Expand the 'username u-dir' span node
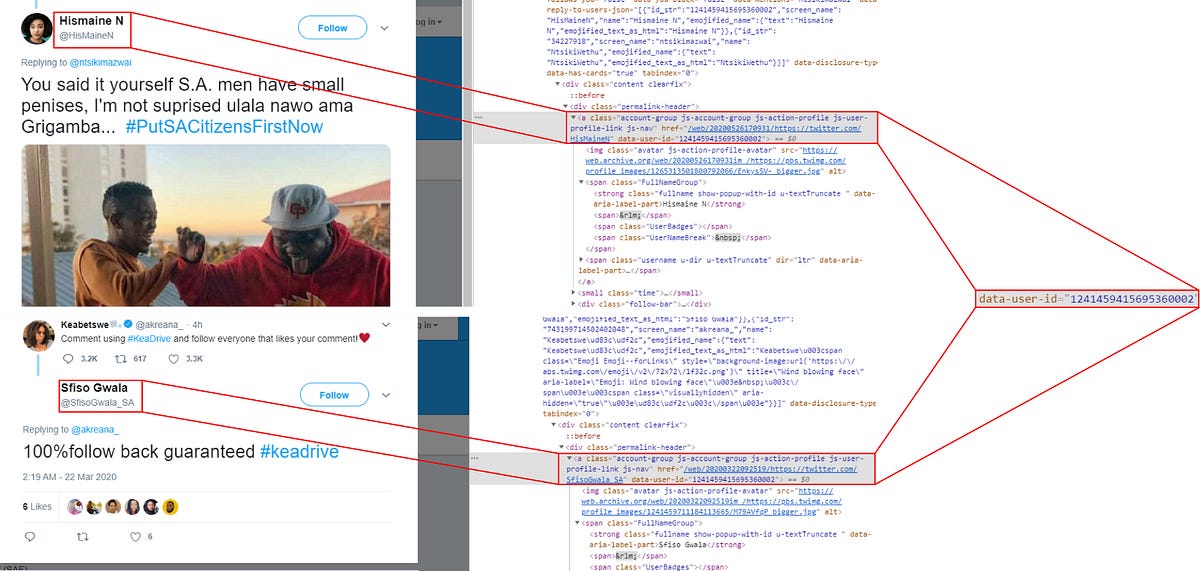Image resolution: width=1200 pixels, height=571 pixels. coord(582,259)
